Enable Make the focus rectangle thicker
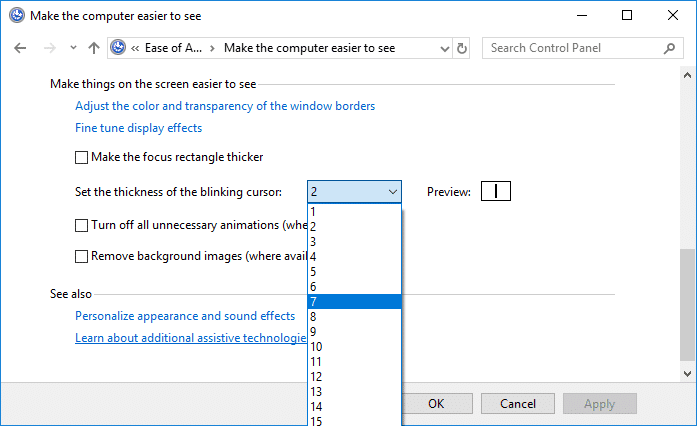Viewport: 697px width, 426px height. tap(82, 158)
